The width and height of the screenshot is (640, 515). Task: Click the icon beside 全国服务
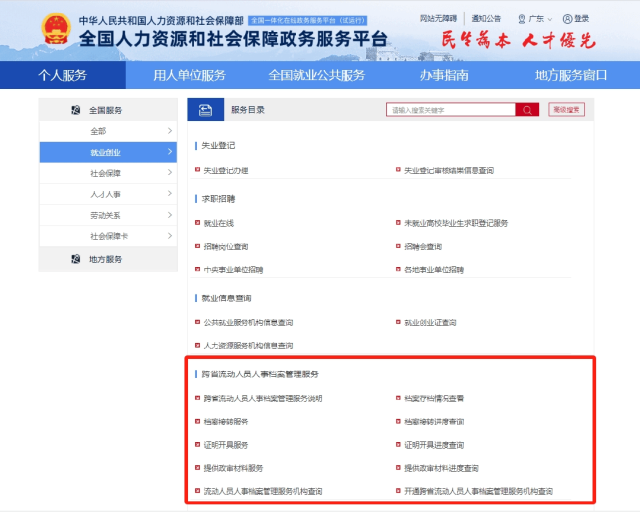point(76,110)
